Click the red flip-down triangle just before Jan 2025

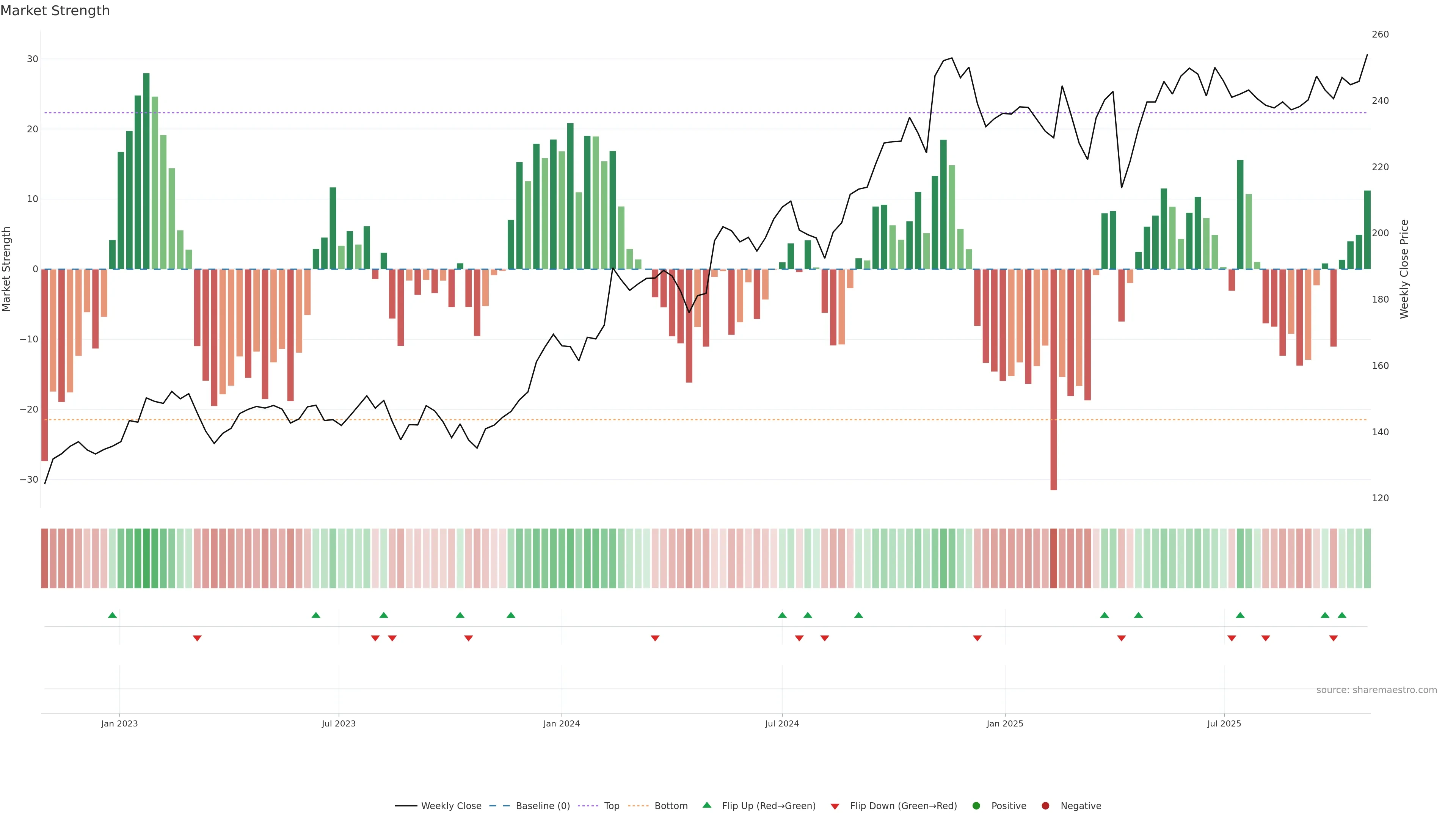click(977, 638)
